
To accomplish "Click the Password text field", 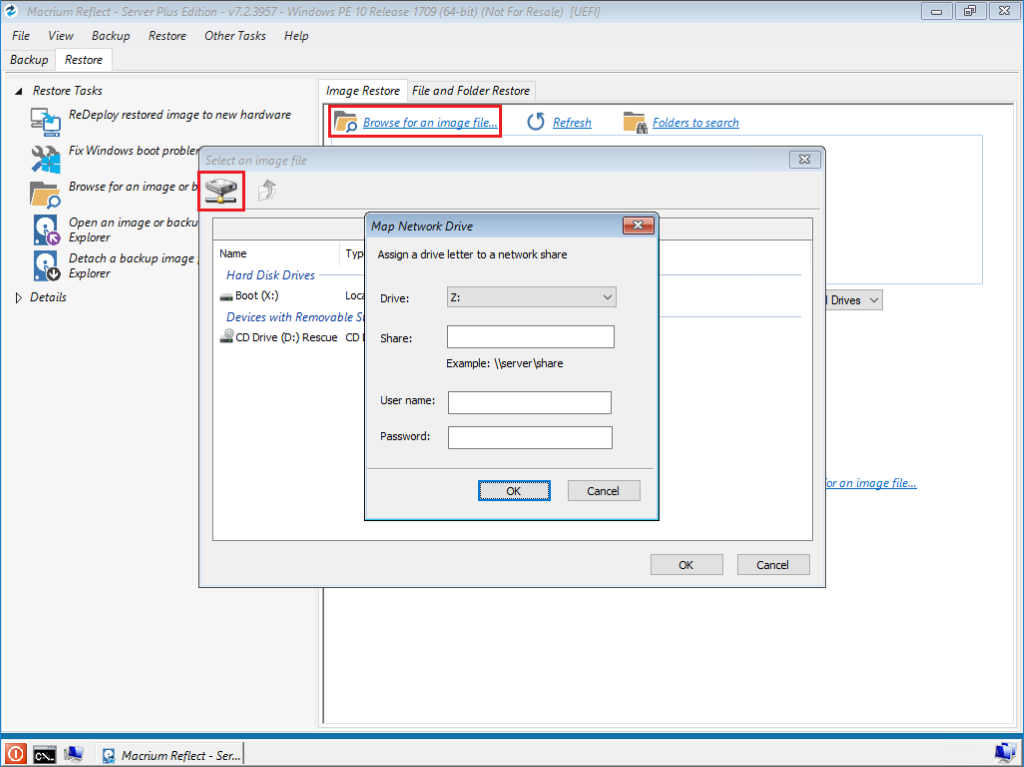I will (529, 437).
